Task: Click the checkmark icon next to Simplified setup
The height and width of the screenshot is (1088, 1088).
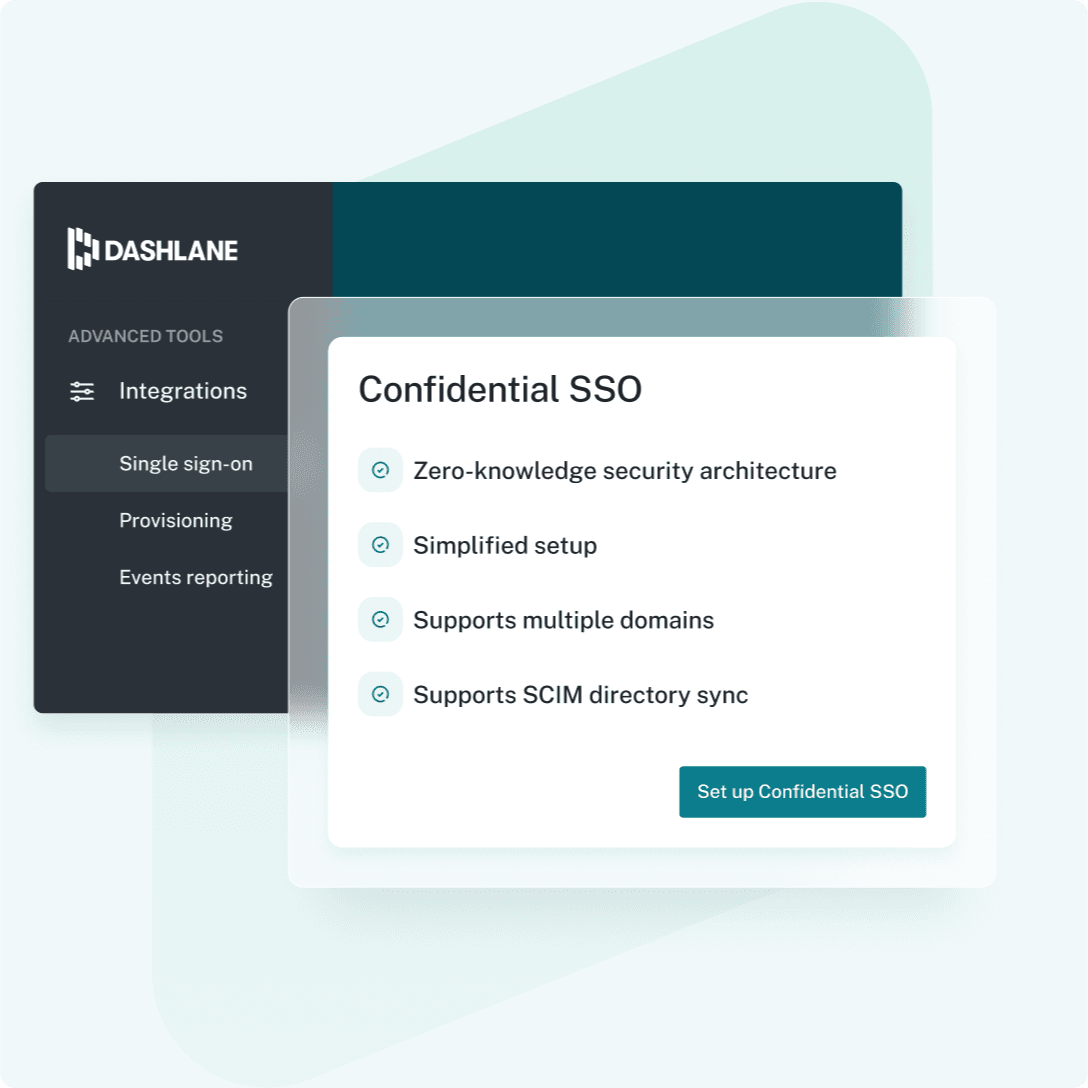Action: click(x=380, y=544)
